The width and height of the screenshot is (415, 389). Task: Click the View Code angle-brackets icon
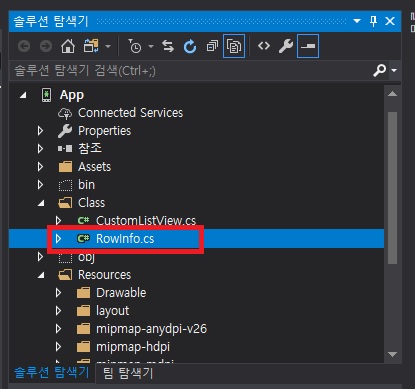coord(264,46)
